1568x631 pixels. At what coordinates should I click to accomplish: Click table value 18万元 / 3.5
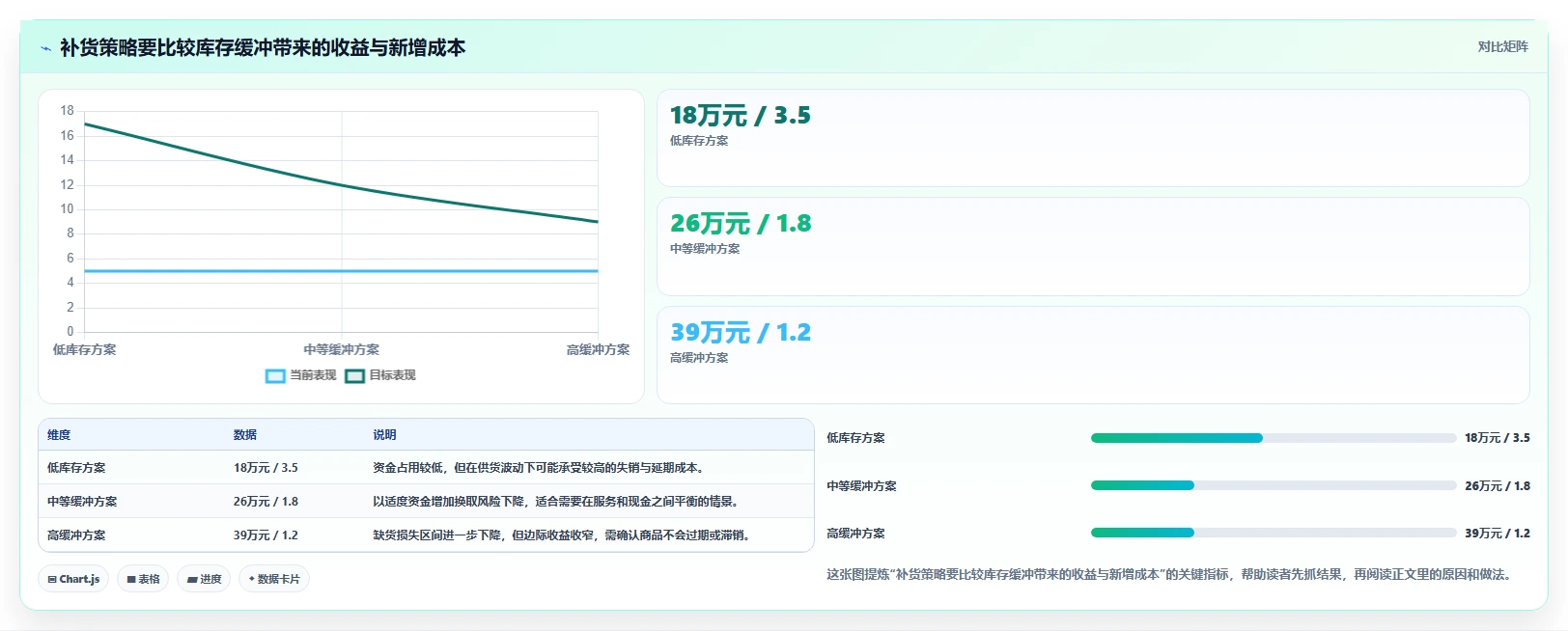click(x=266, y=468)
